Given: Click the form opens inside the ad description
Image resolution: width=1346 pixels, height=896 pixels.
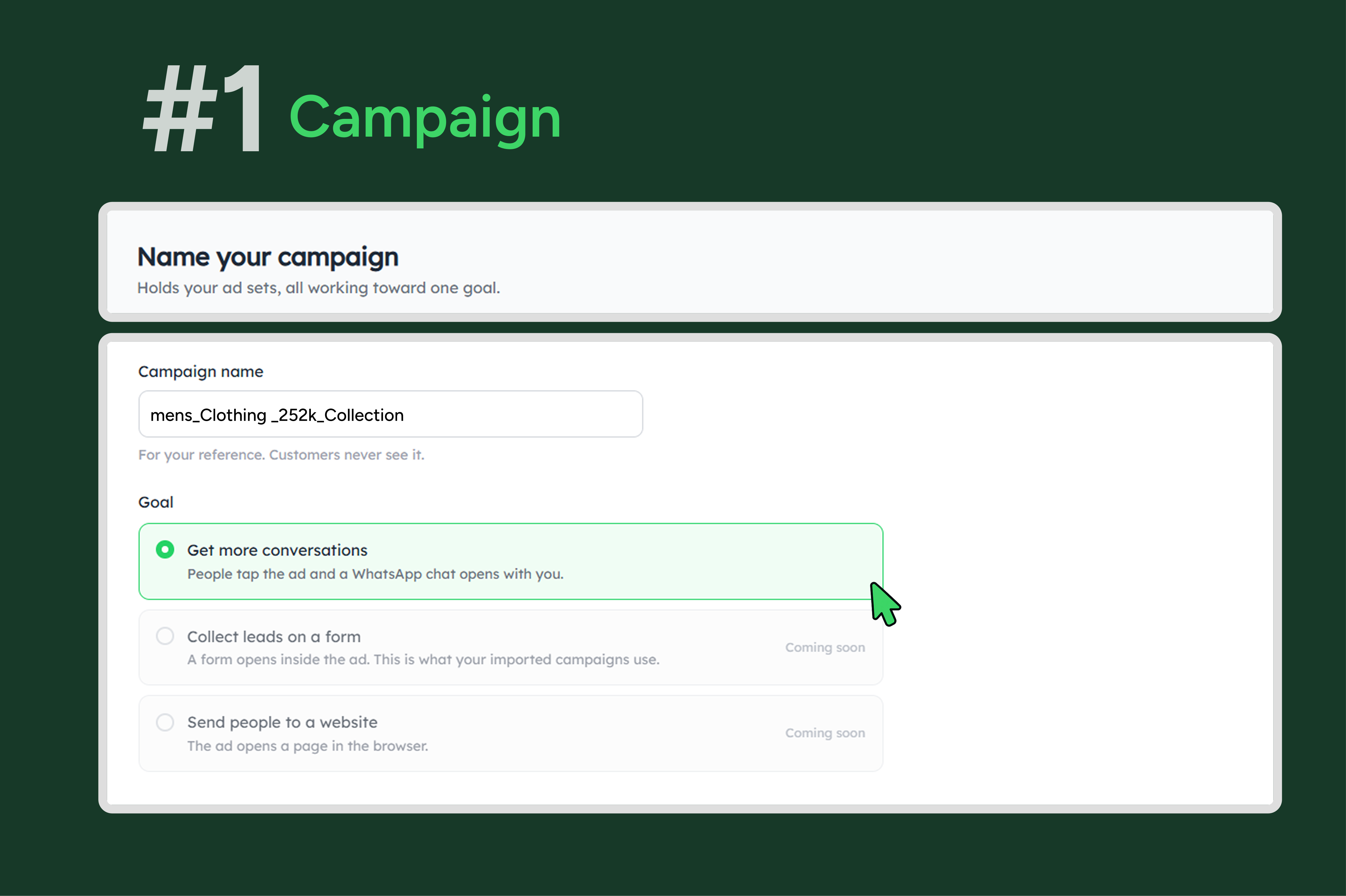Looking at the screenshot, I should click(x=423, y=660).
